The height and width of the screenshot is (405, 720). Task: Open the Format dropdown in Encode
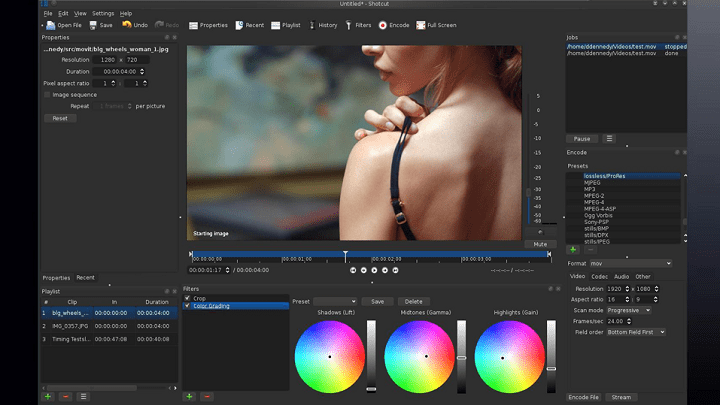tap(630, 263)
